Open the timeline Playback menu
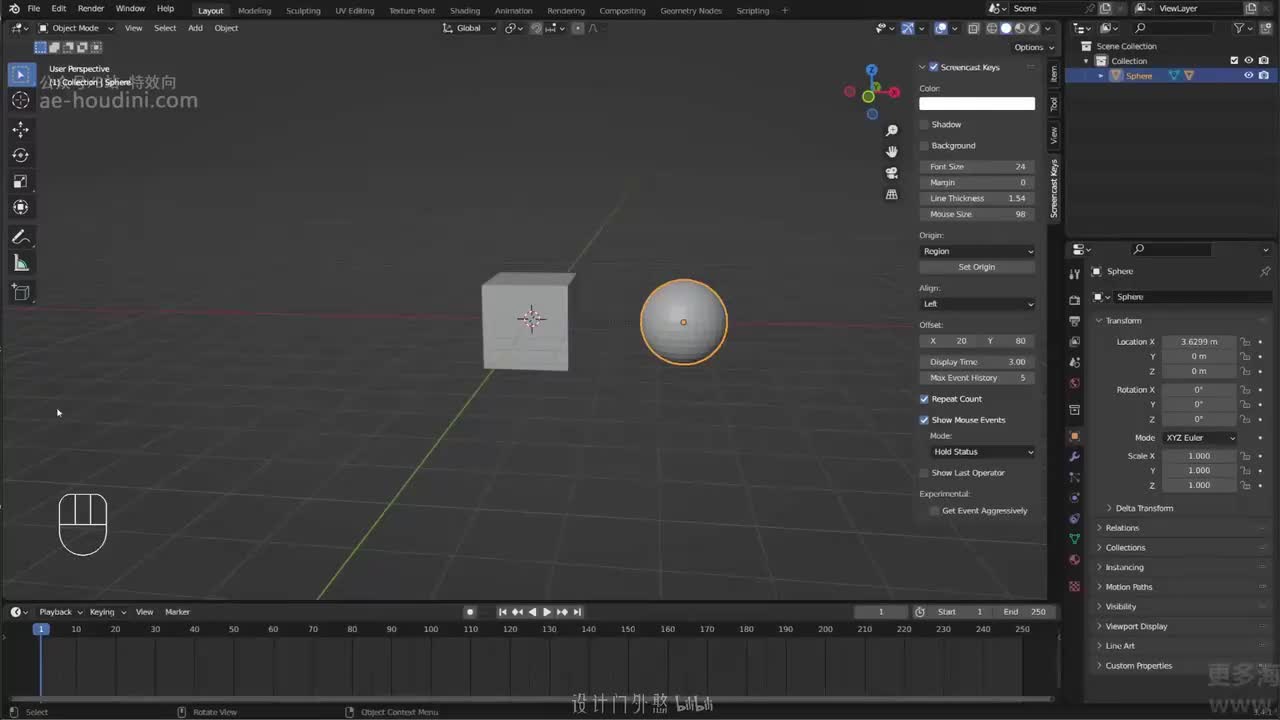The width and height of the screenshot is (1280, 720). [x=58, y=612]
